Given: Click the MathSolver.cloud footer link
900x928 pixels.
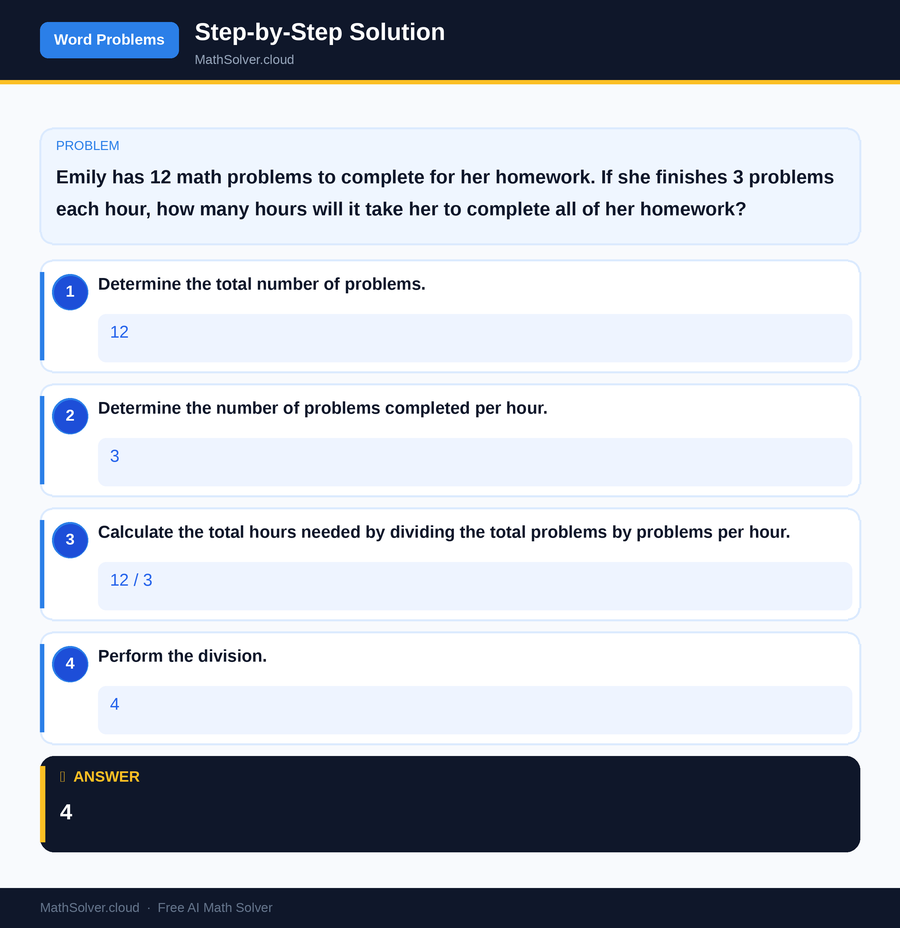Looking at the screenshot, I should click(x=89, y=908).
